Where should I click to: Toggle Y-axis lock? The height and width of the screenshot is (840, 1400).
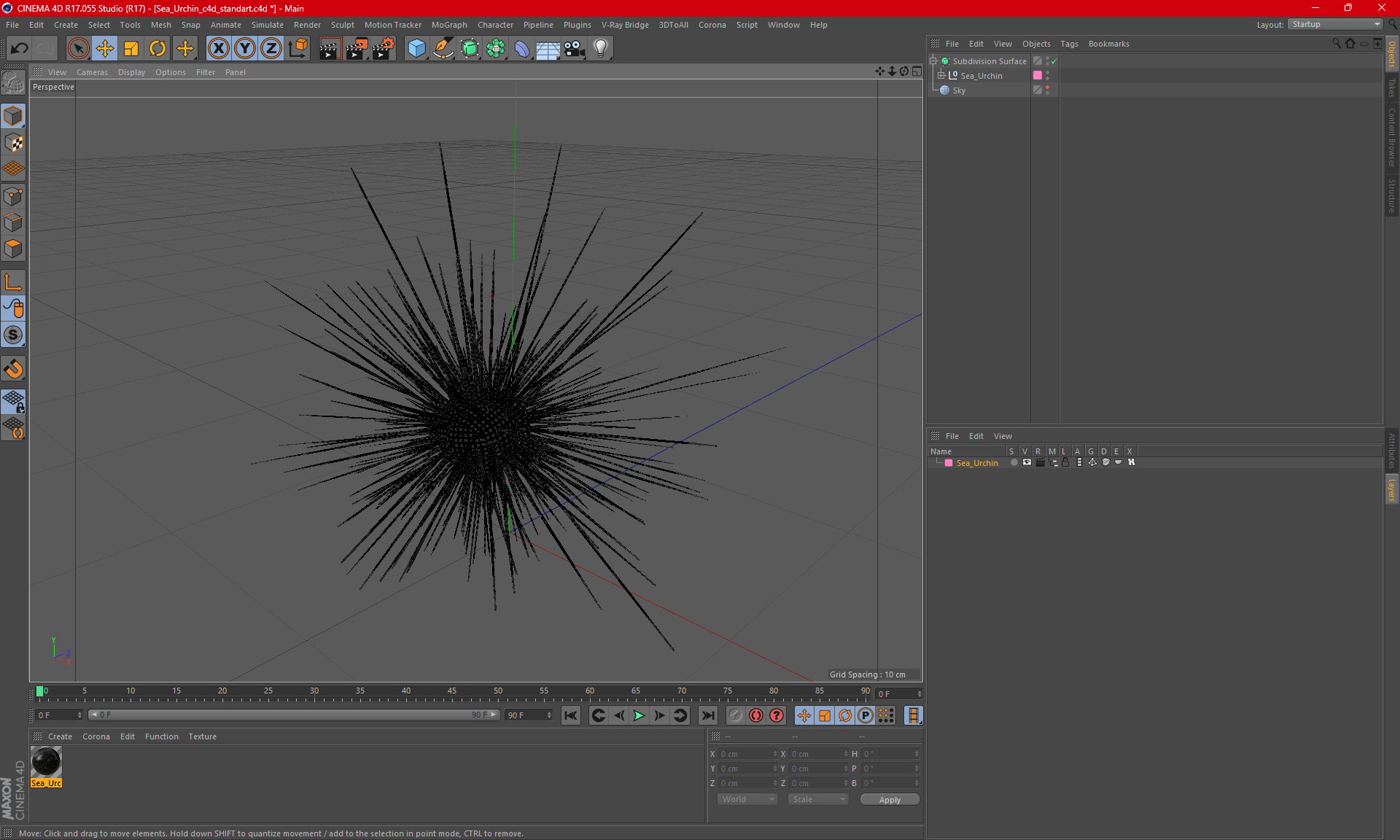pyautogui.click(x=245, y=48)
